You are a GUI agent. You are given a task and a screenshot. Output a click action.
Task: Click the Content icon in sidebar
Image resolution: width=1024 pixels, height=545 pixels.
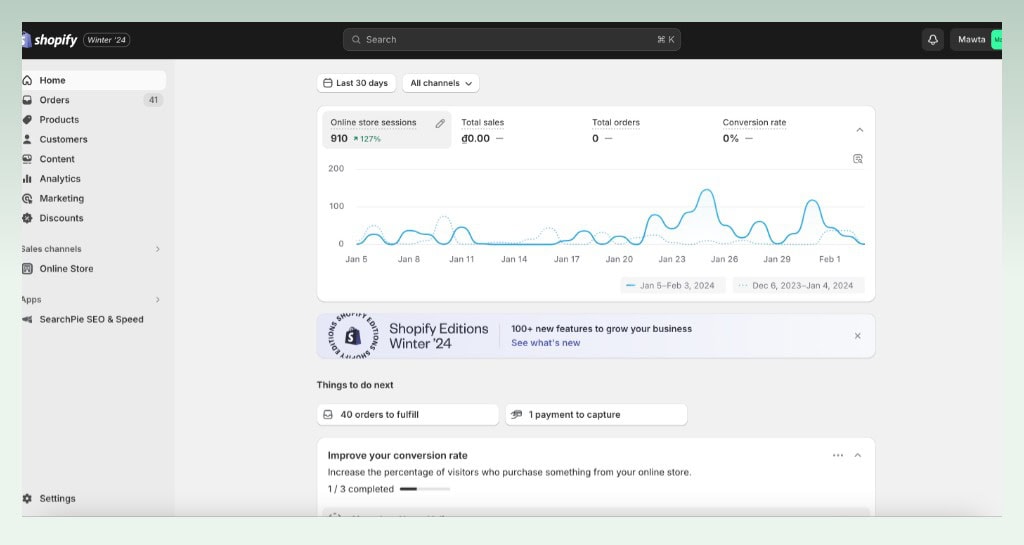27,159
